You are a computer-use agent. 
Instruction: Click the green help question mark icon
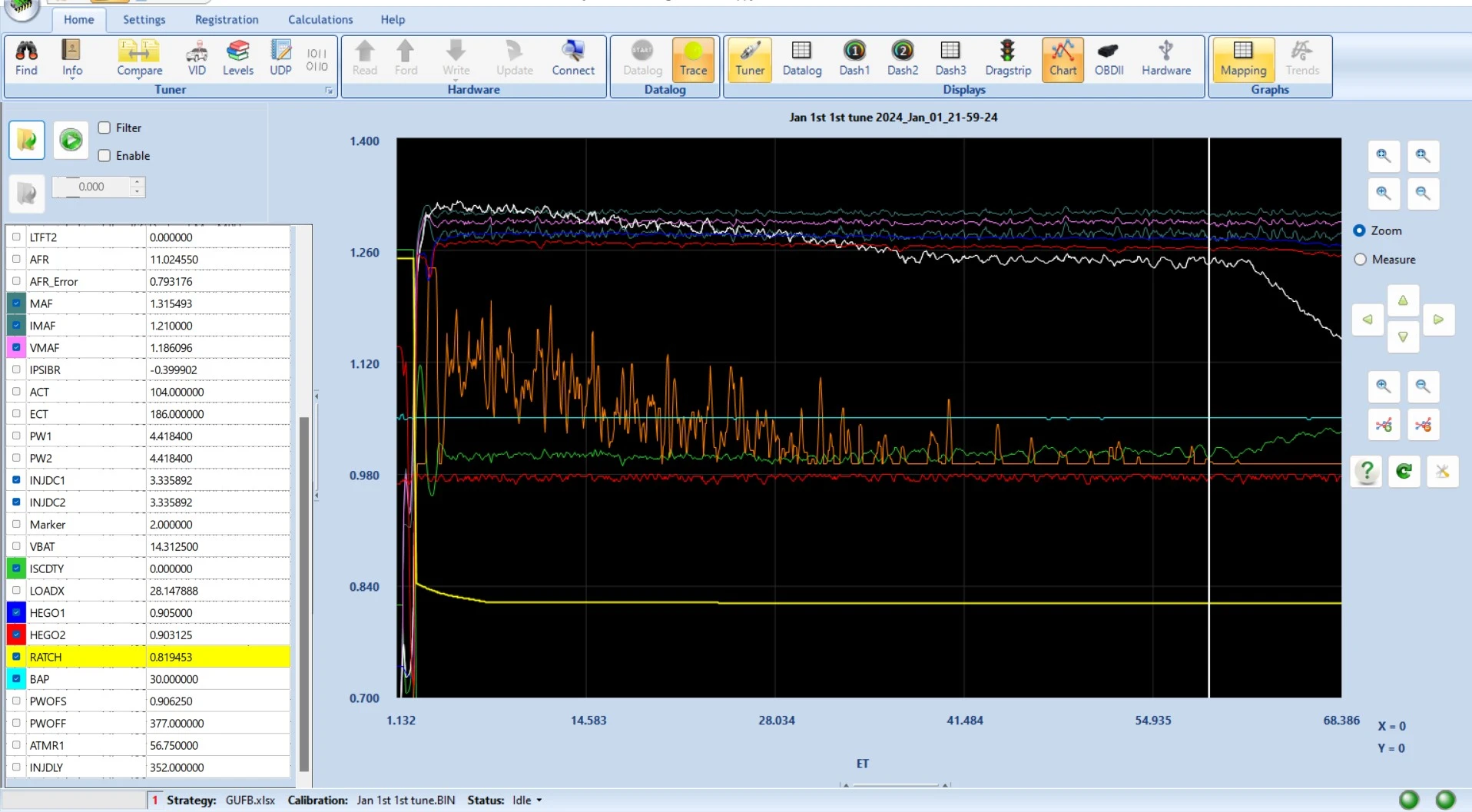(x=1366, y=471)
